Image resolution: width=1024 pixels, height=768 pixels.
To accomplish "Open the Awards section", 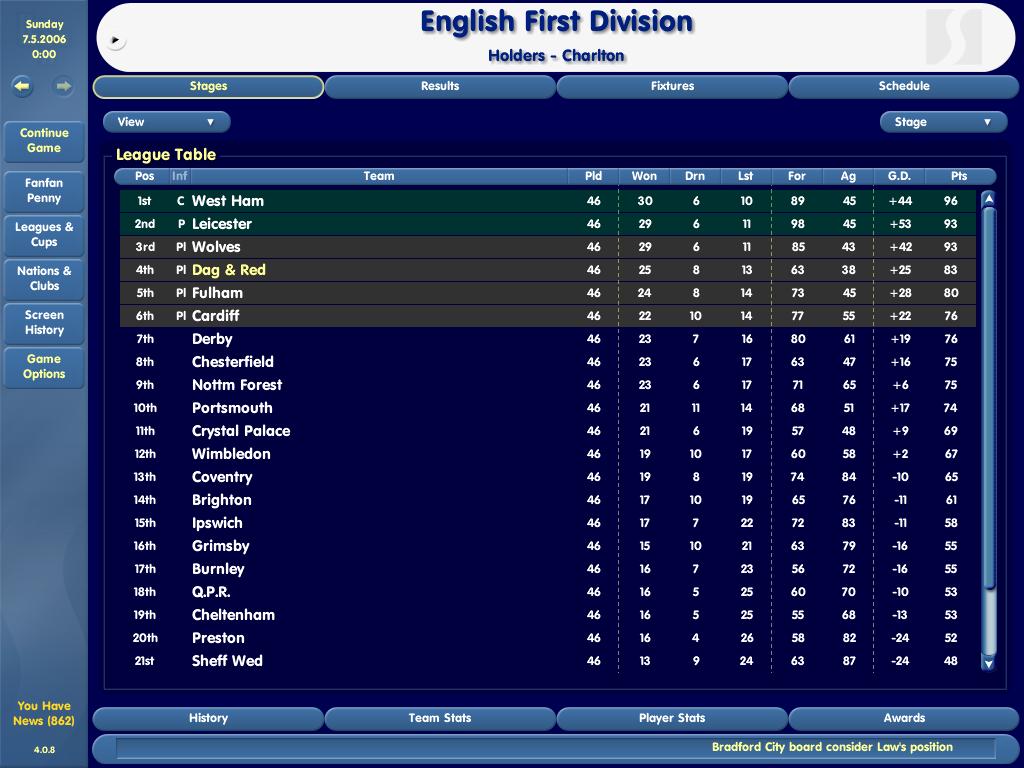I will [x=904, y=718].
